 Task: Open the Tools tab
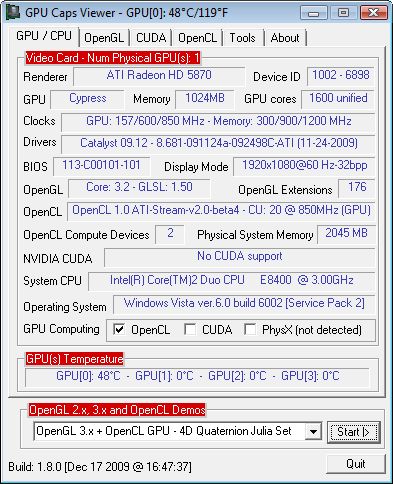[x=242, y=38]
